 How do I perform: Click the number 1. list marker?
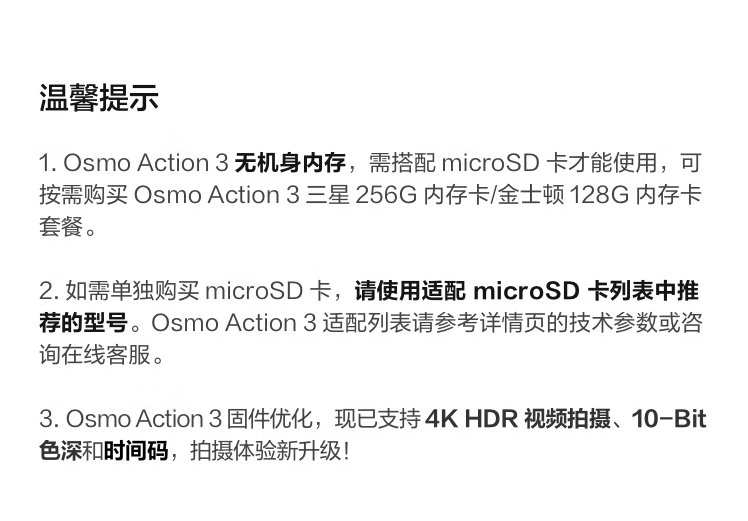click(48, 163)
